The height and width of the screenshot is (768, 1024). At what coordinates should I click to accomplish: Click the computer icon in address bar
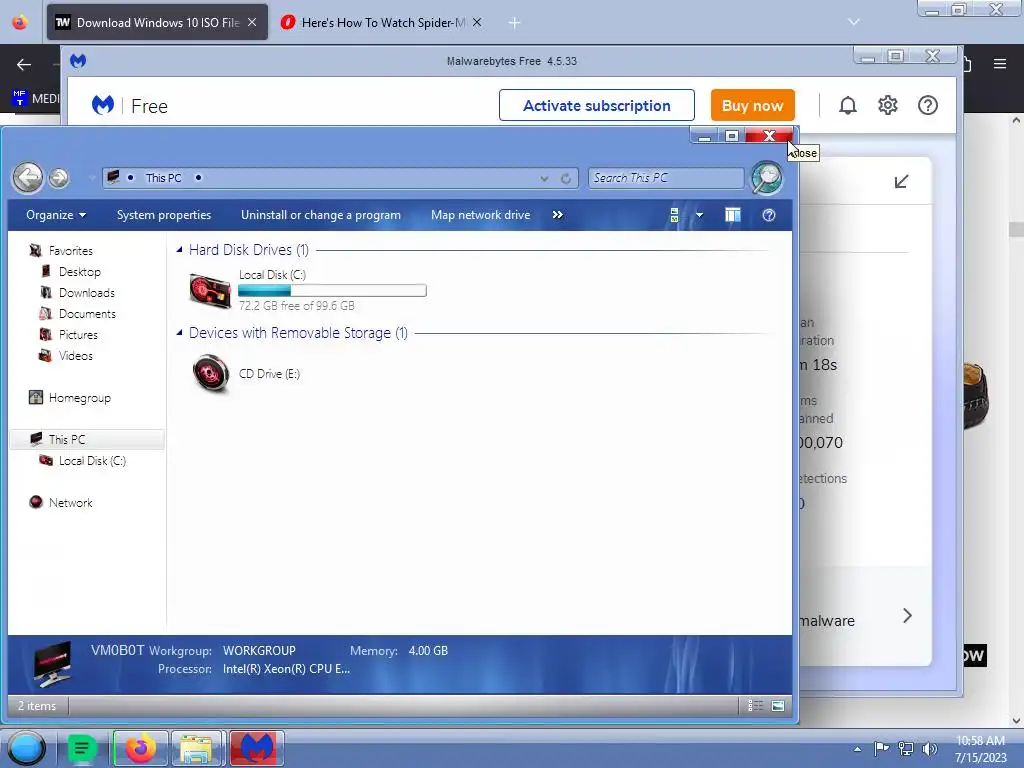coord(114,177)
